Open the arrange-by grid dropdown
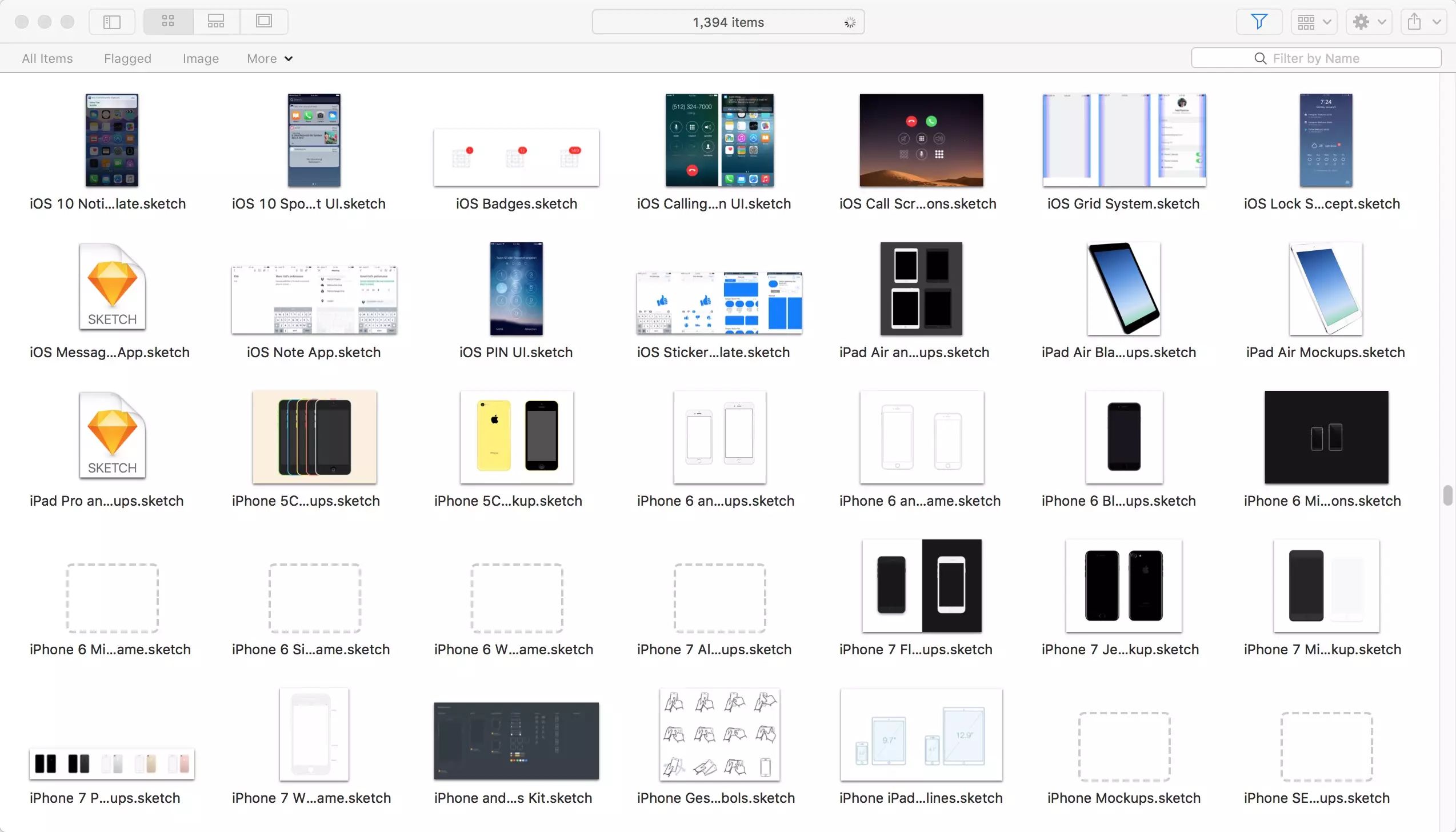The height and width of the screenshot is (832, 1456). coord(1314,22)
